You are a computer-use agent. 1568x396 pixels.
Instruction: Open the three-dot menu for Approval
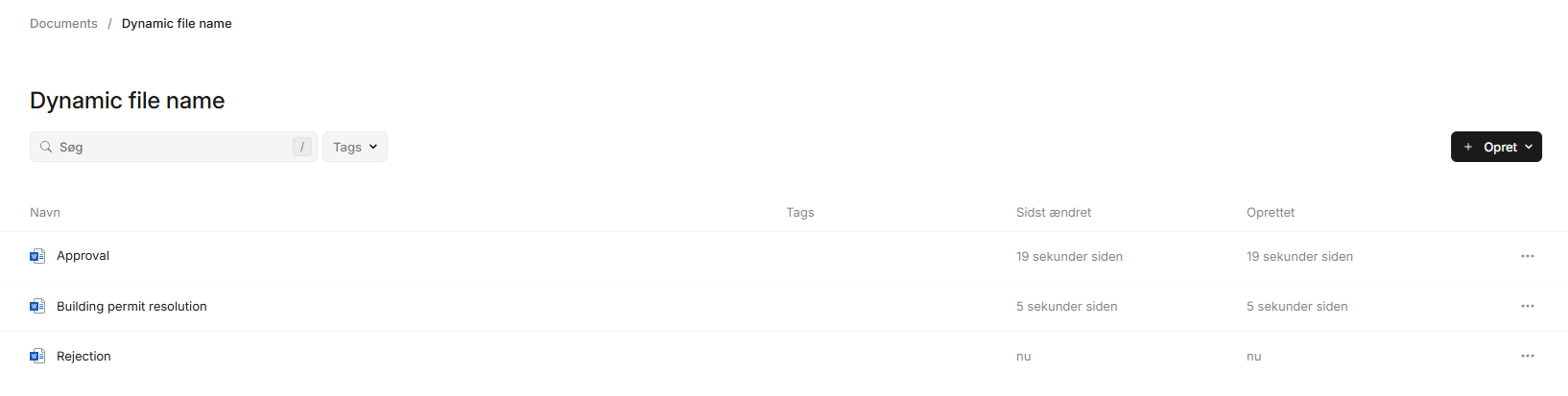point(1528,256)
